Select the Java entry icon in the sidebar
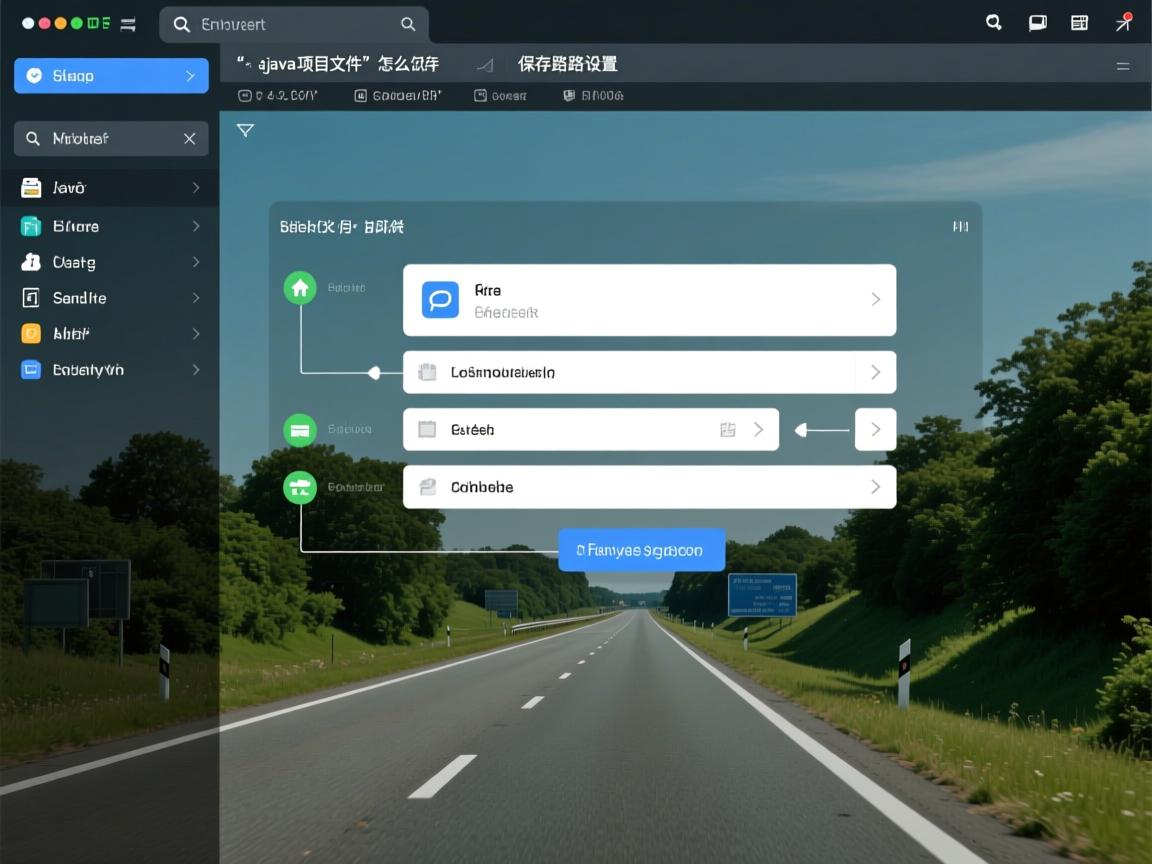1152x864 pixels. tap(30, 187)
